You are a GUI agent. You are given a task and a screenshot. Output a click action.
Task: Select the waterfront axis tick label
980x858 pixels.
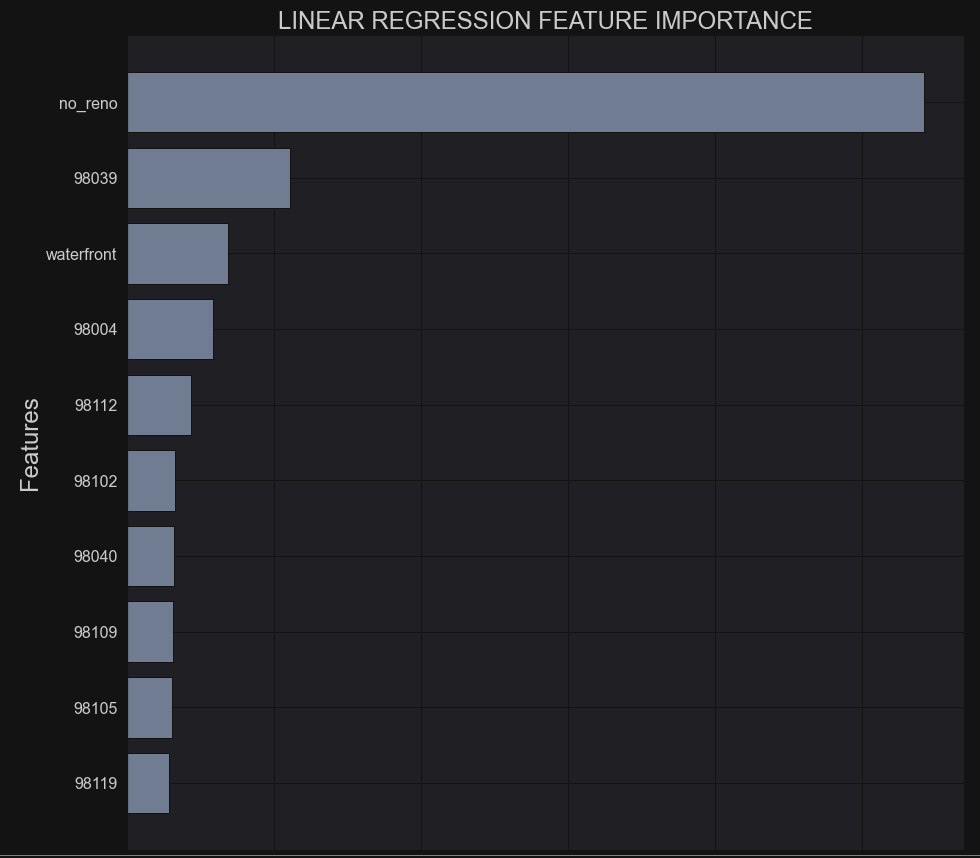81,255
